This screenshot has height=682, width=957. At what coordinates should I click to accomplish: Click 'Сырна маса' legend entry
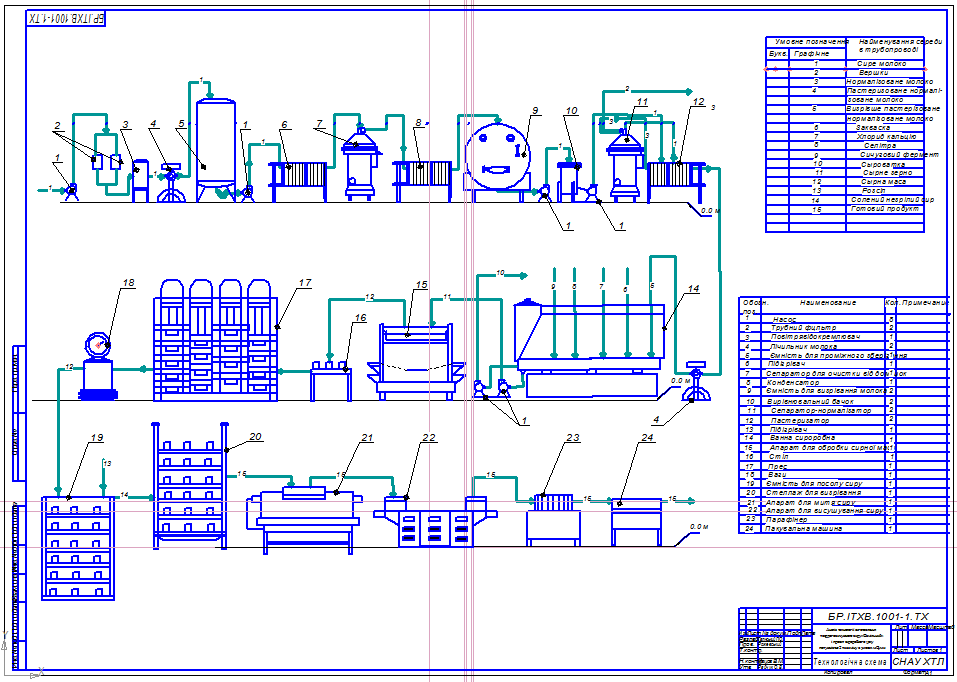pyautogui.click(x=883, y=182)
